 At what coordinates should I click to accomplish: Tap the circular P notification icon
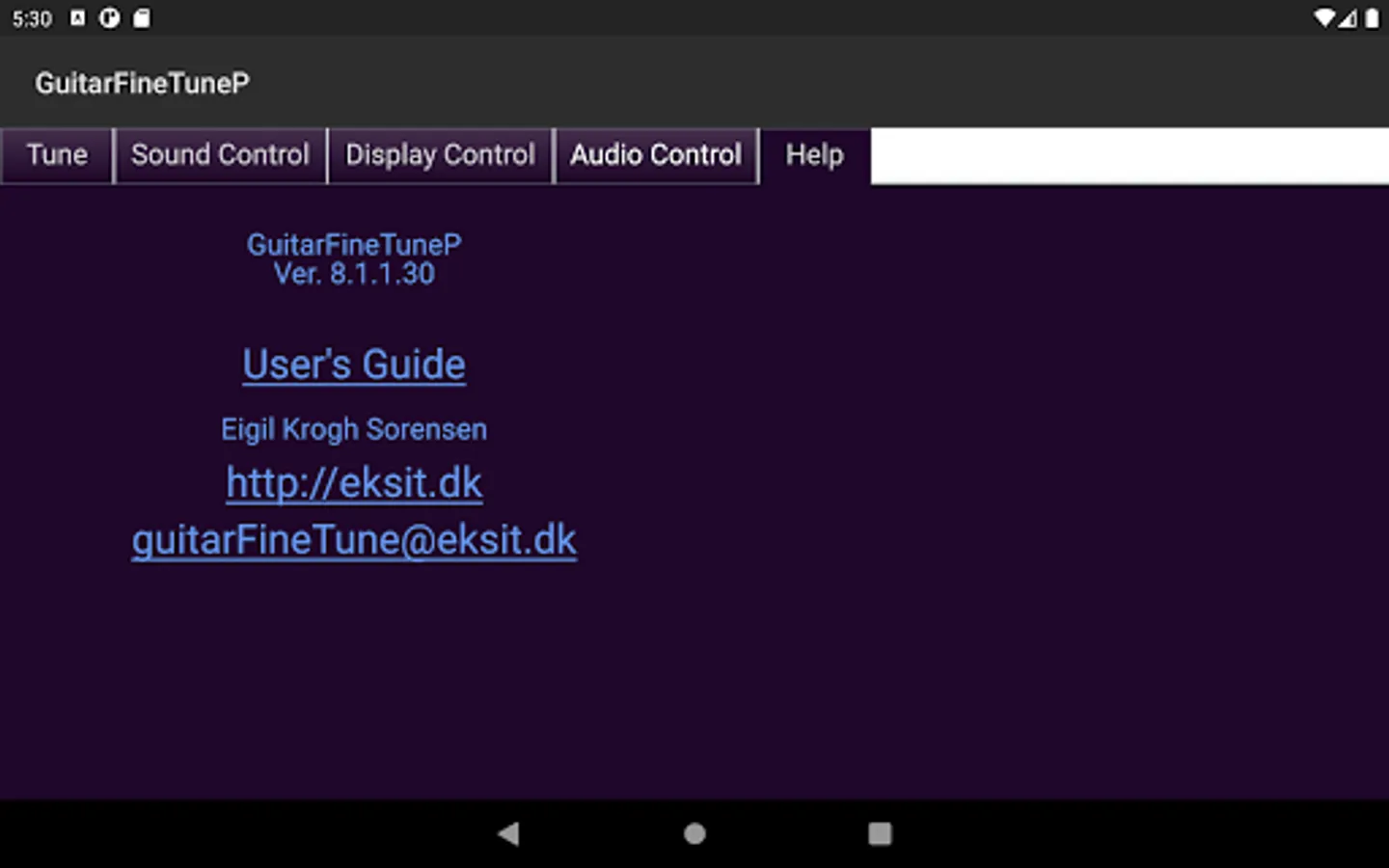coord(110,18)
